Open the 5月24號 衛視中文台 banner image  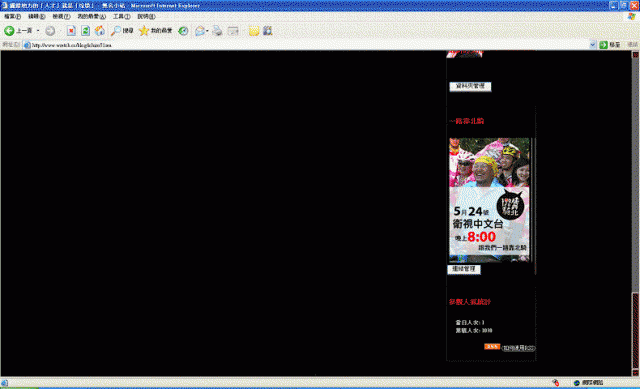point(489,200)
